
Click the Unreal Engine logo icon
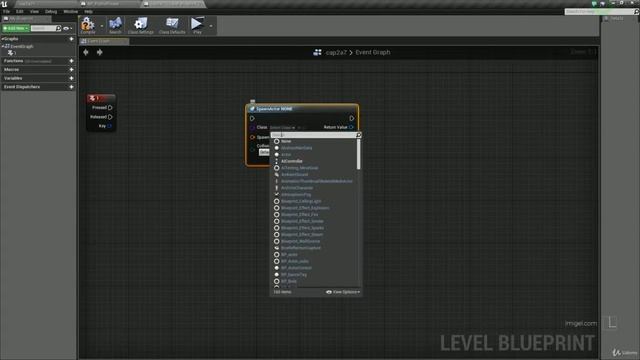4,4
